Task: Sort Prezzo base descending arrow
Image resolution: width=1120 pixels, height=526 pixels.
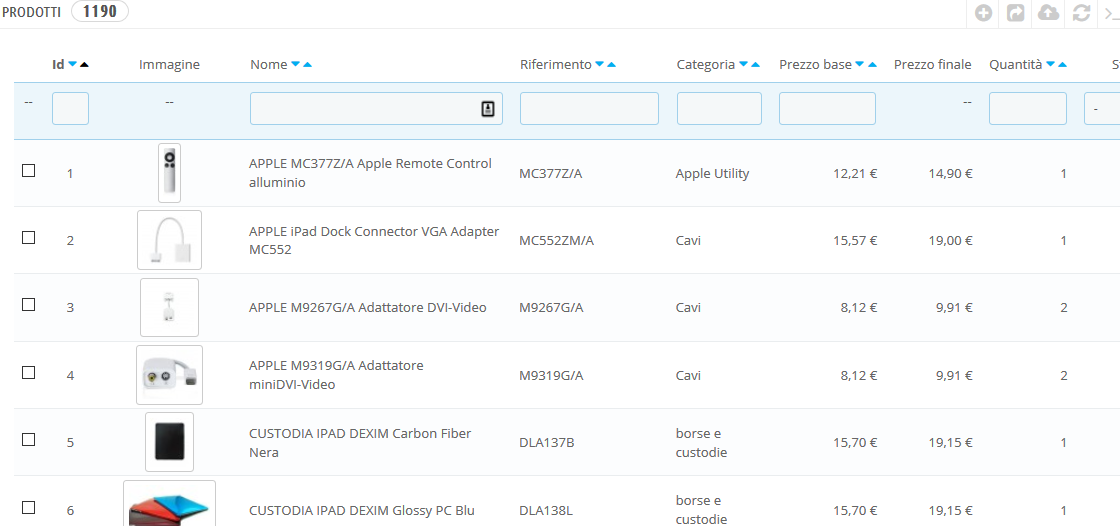Action: pyautogui.click(x=860, y=65)
